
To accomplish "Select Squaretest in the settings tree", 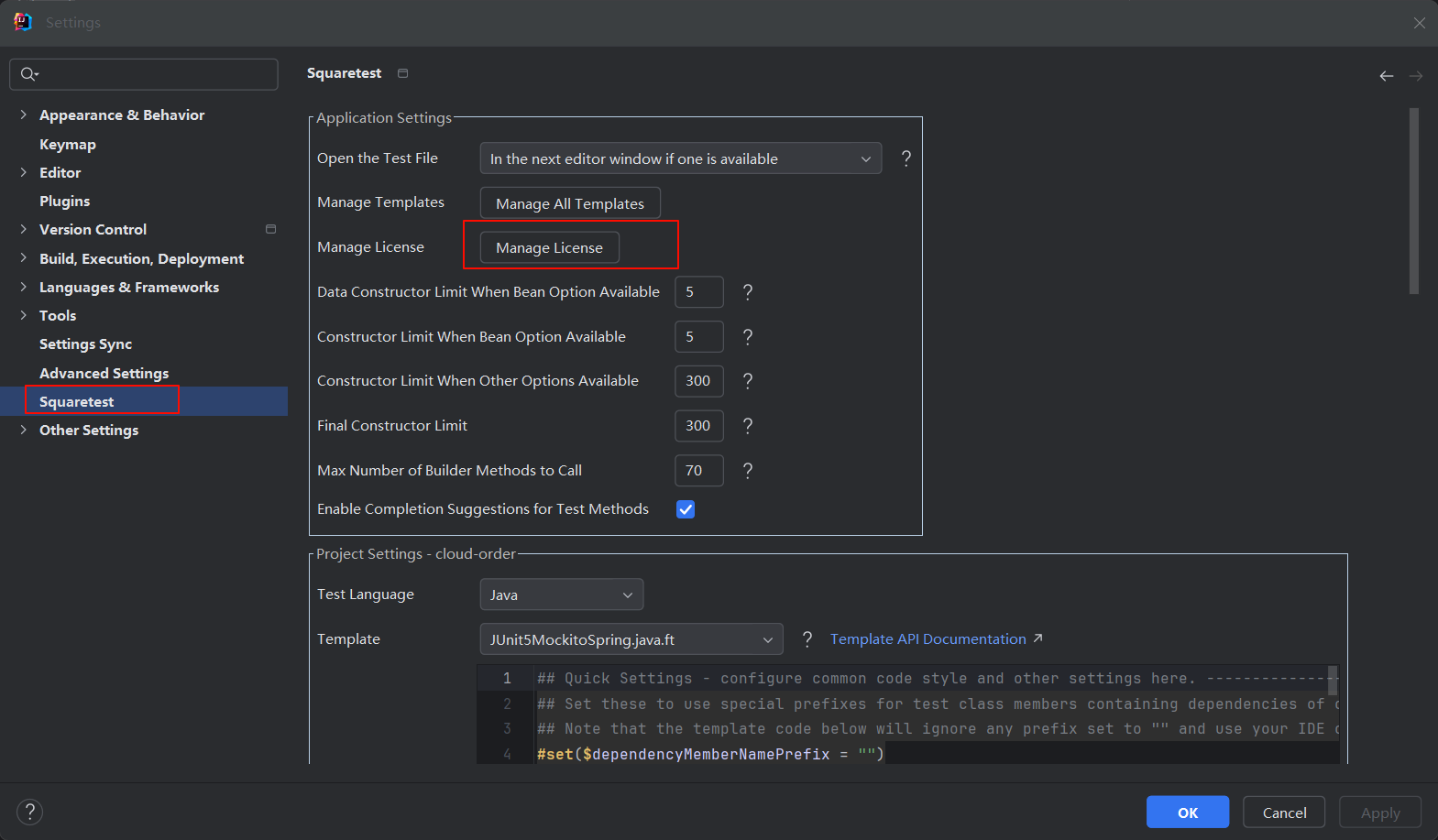I will (x=77, y=401).
